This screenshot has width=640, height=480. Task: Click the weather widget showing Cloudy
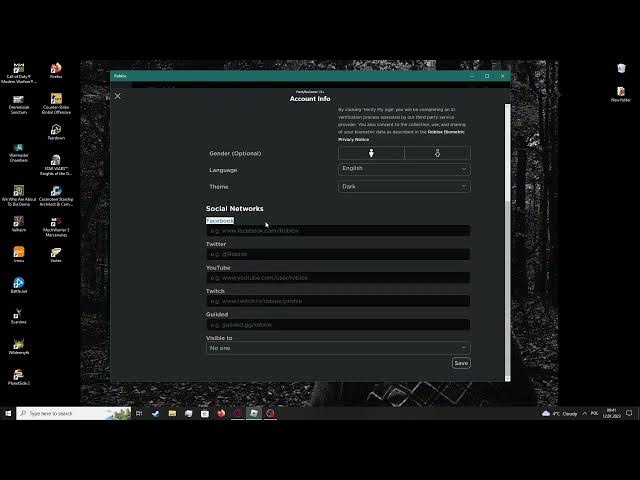[559, 413]
